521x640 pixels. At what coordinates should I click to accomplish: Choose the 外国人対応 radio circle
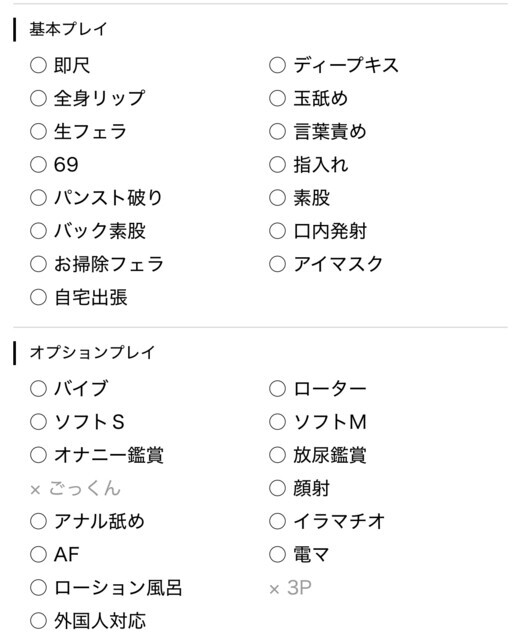click(x=38, y=620)
